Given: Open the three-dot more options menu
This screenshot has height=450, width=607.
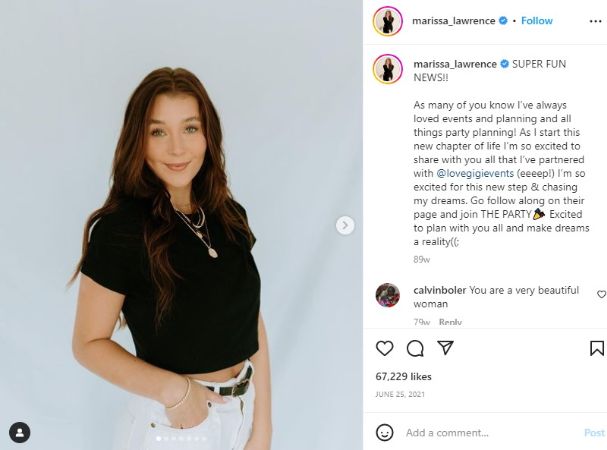Looking at the screenshot, I should pos(595,21).
